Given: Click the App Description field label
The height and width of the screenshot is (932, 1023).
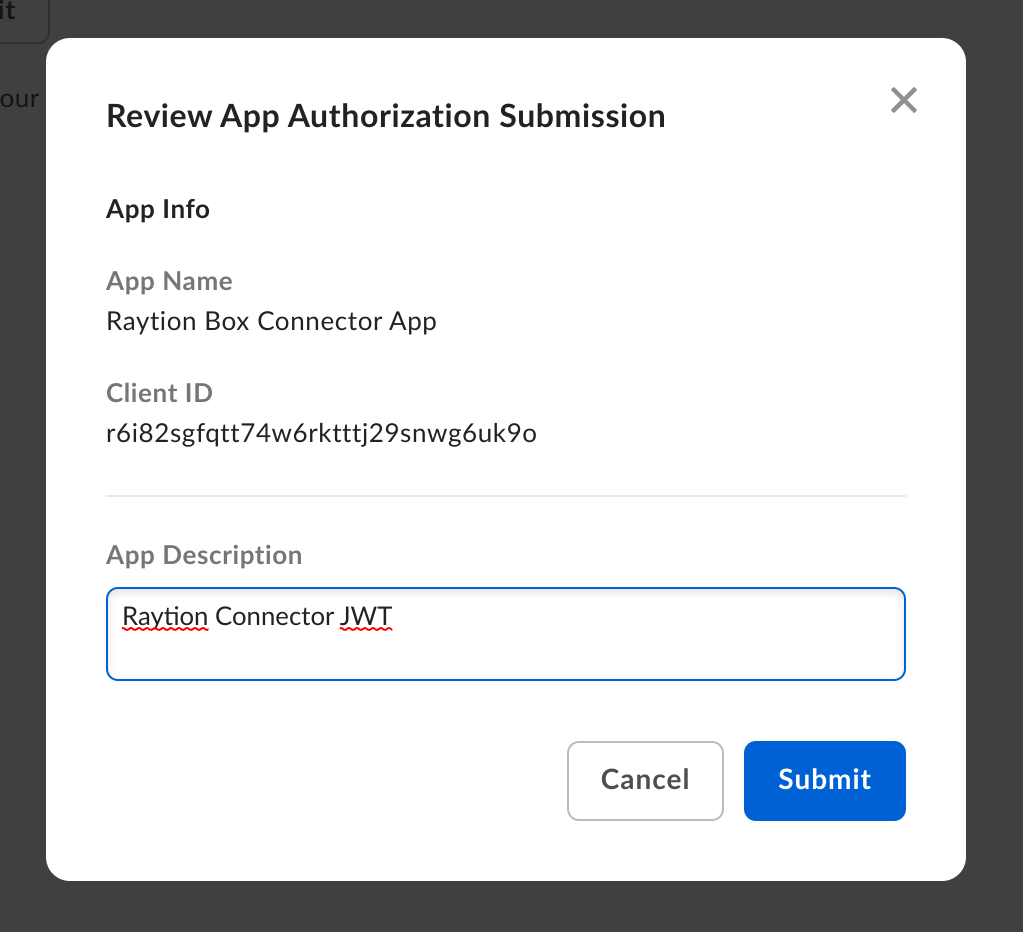Looking at the screenshot, I should click(x=204, y=555).
